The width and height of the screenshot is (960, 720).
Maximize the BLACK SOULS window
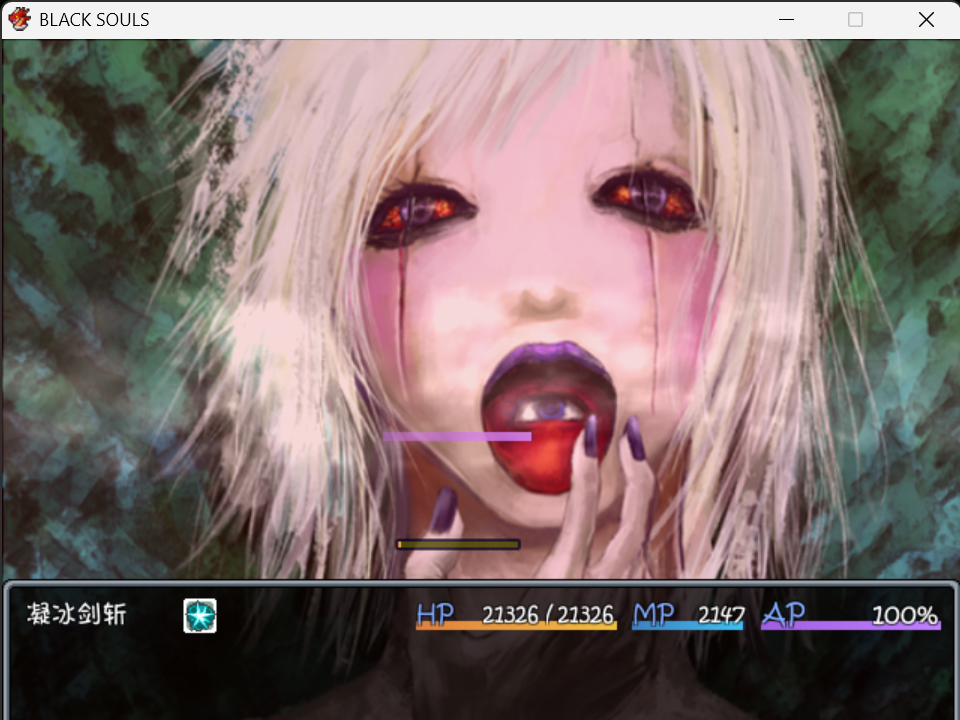coord(855,20)
